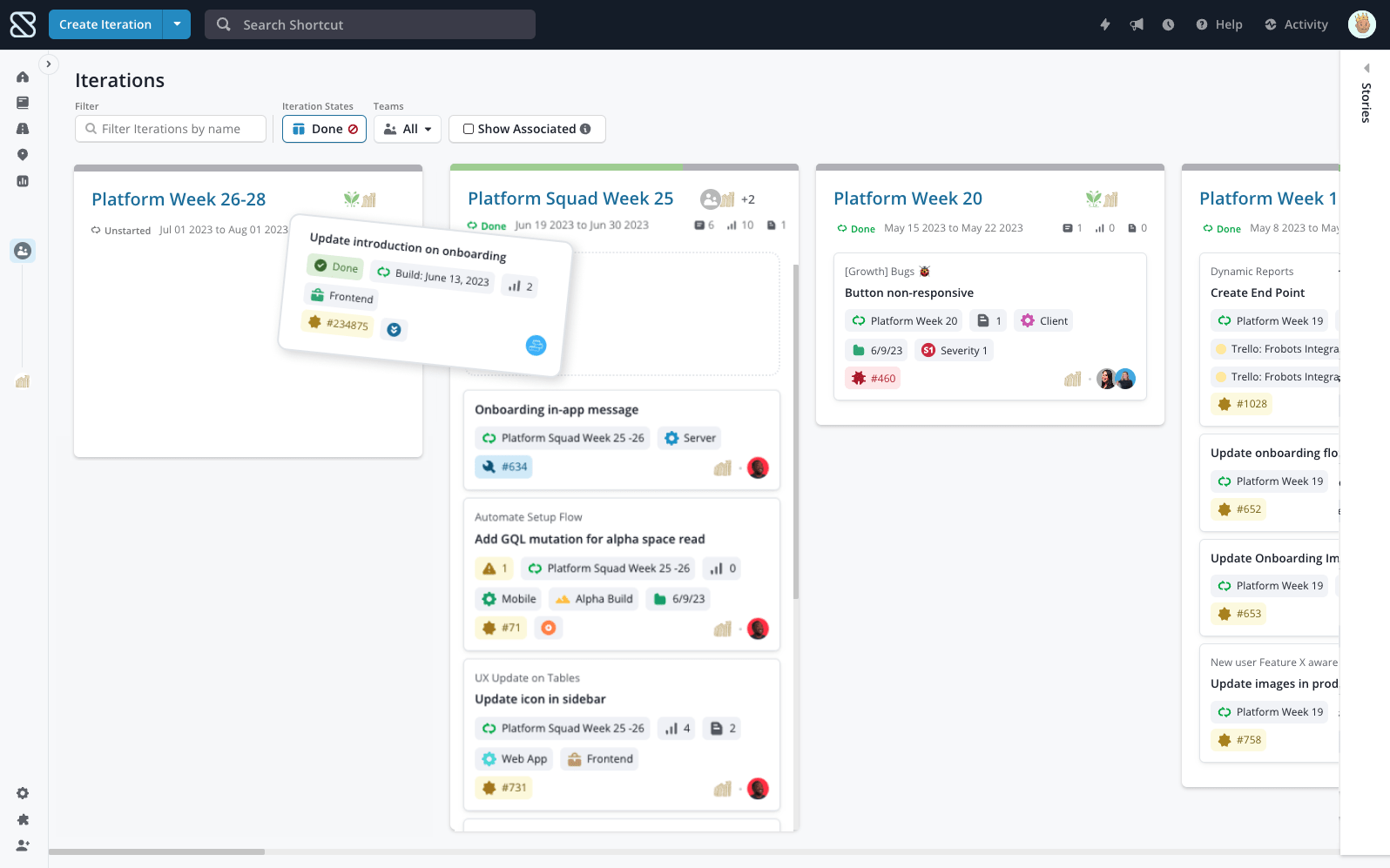Open the Help menu

(1219, 24)
